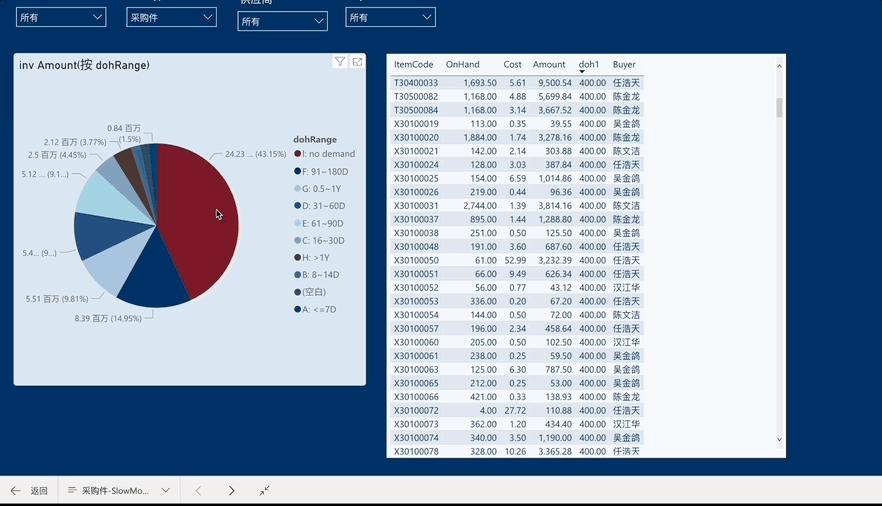Select row T30500084
882x506 pixels.
[x=516, y=110]
